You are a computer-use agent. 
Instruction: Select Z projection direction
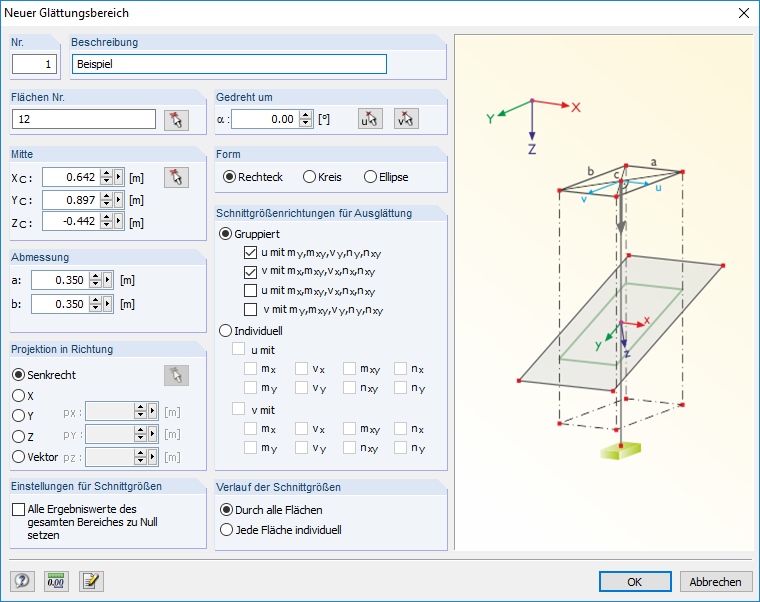[23, 437]
